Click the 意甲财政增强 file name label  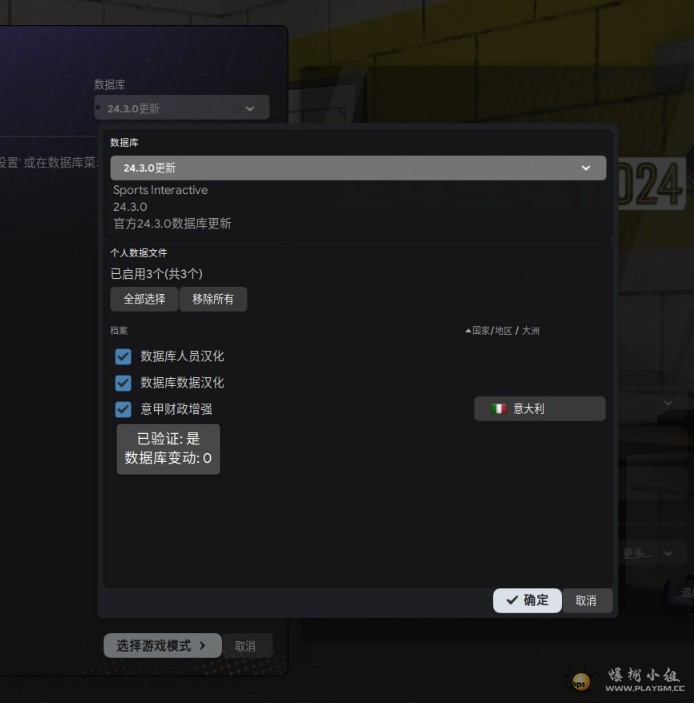(176, 409)
